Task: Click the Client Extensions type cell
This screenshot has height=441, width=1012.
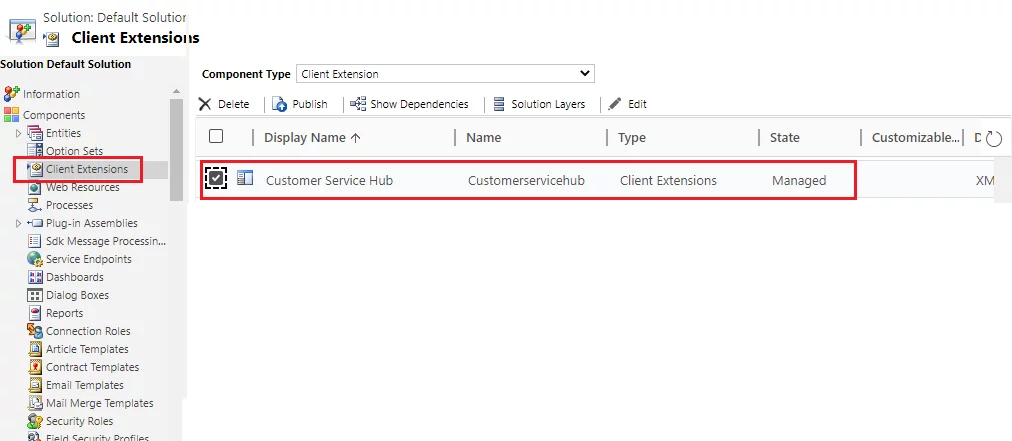Action: click(668, 181)
